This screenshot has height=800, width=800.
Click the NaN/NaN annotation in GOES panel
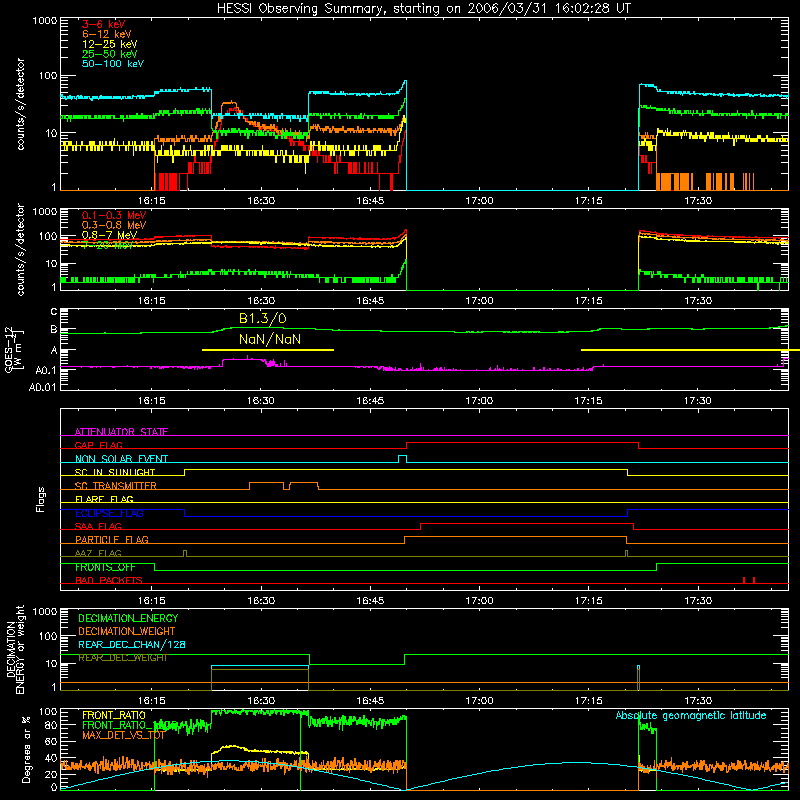click(270, 339)
